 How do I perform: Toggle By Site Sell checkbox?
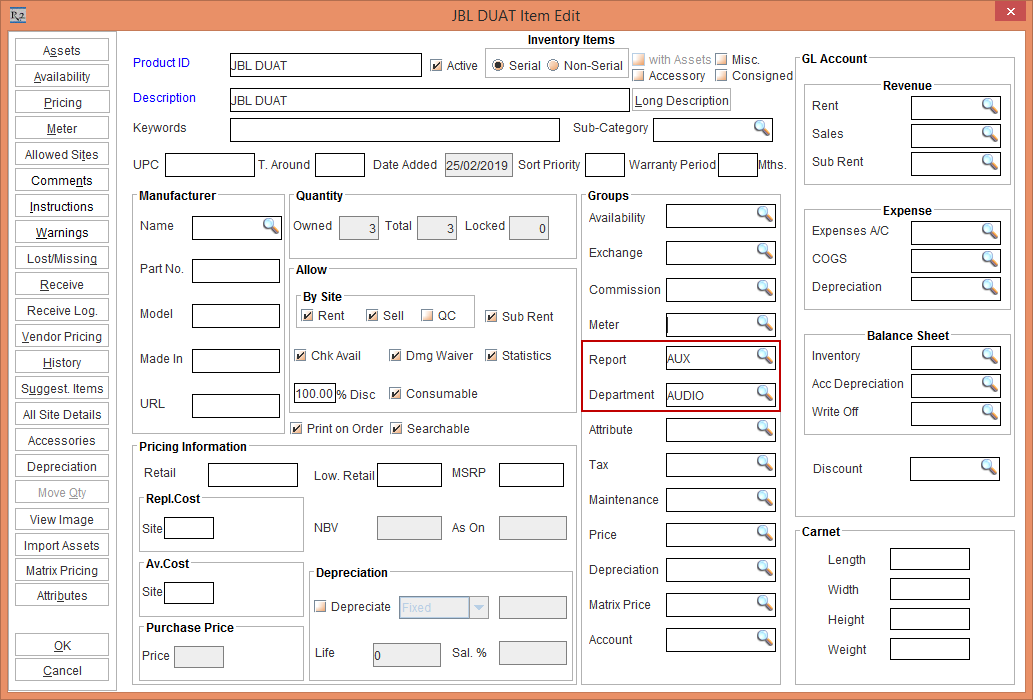[x=373, y=315]
